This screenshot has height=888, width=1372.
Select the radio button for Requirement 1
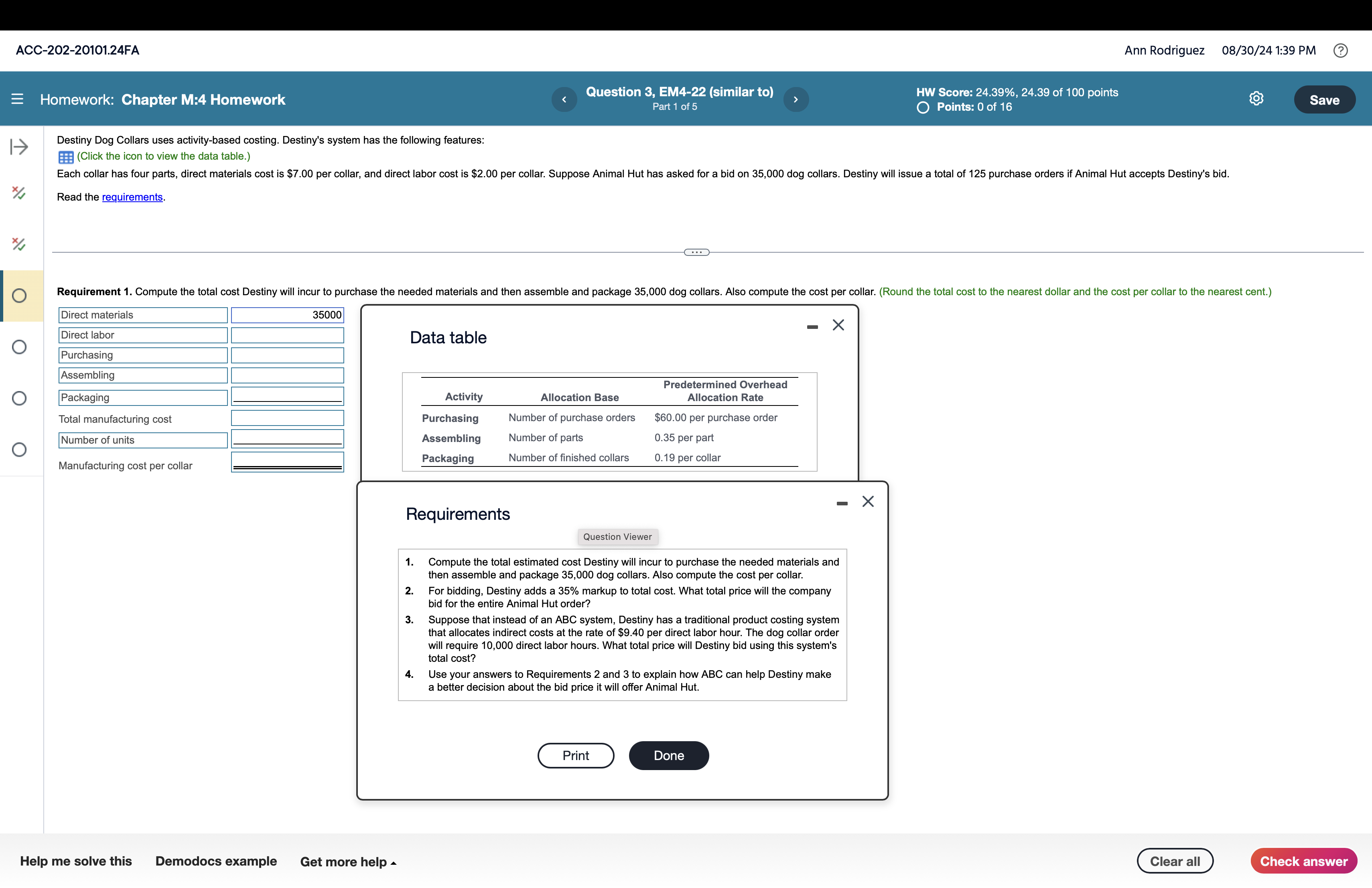(x=20, y=295)
